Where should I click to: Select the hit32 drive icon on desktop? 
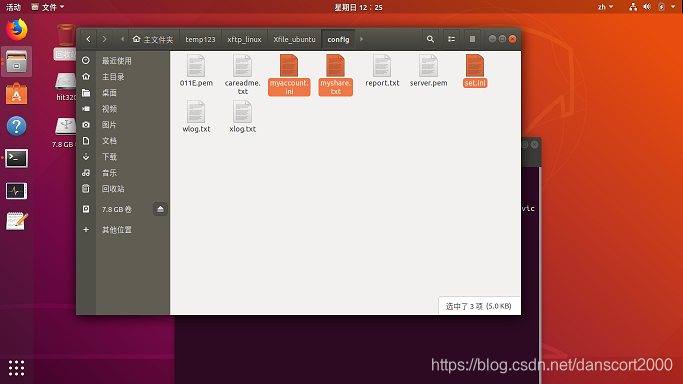click(66, 82)
